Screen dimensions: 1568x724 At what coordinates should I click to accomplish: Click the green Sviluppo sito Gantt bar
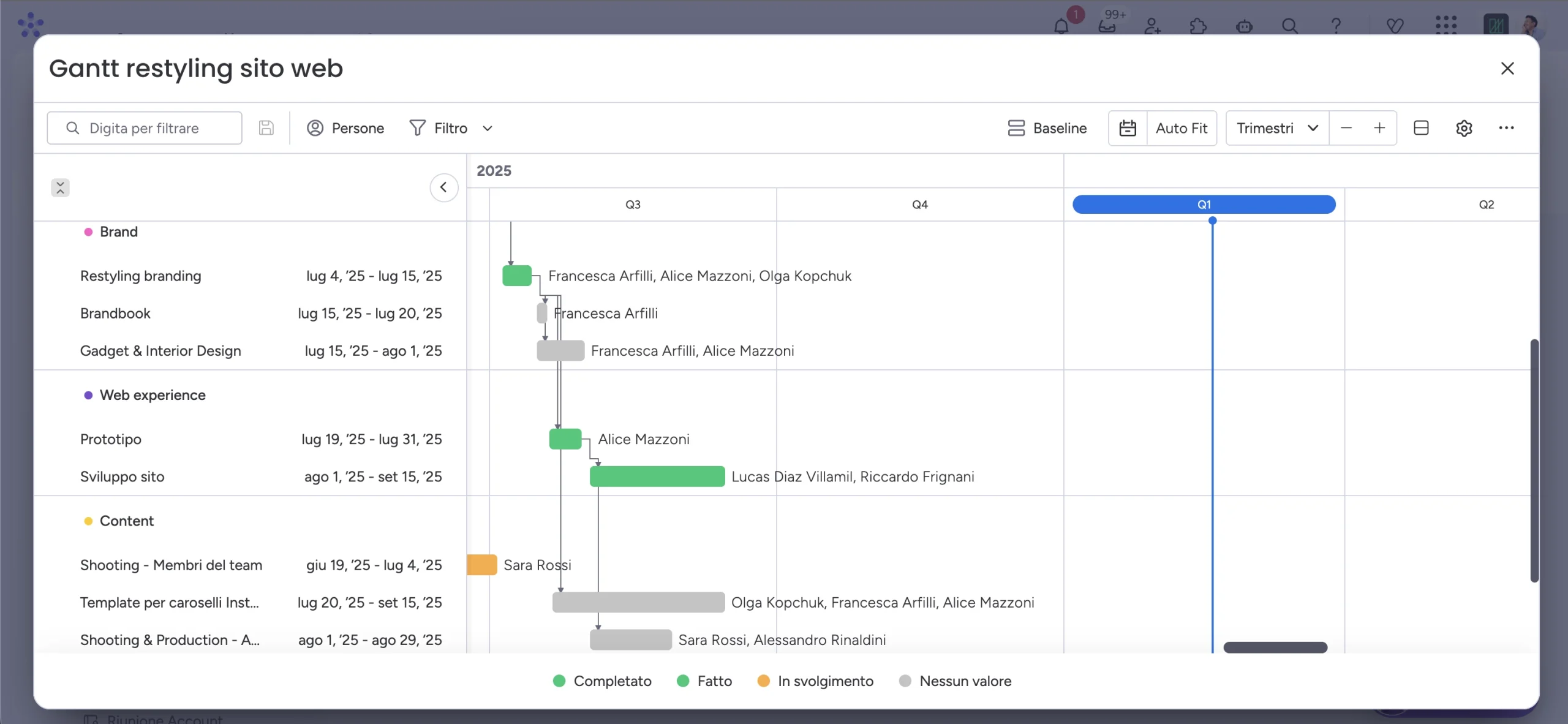657,477
